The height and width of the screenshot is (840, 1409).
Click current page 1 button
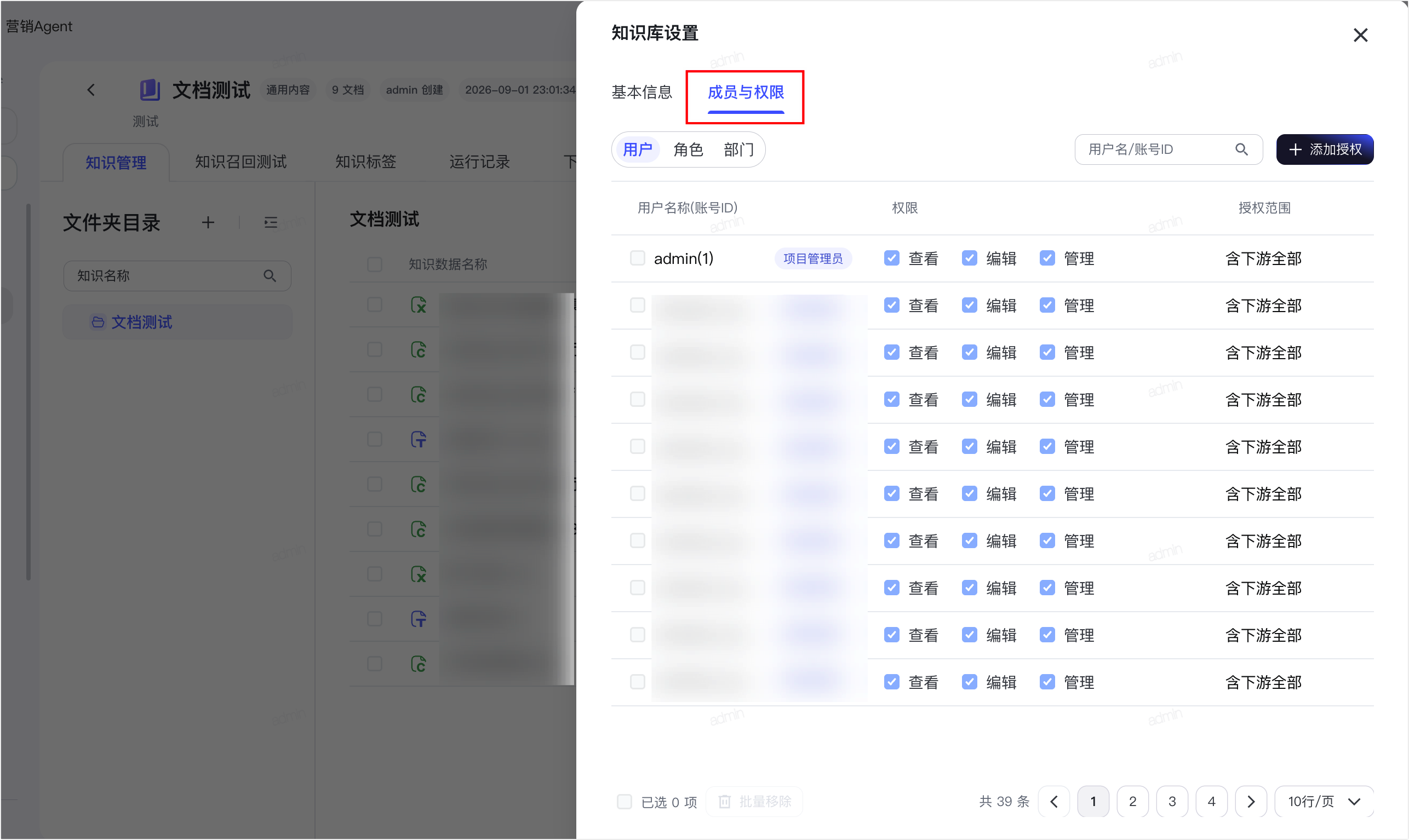pos(1092,802)
